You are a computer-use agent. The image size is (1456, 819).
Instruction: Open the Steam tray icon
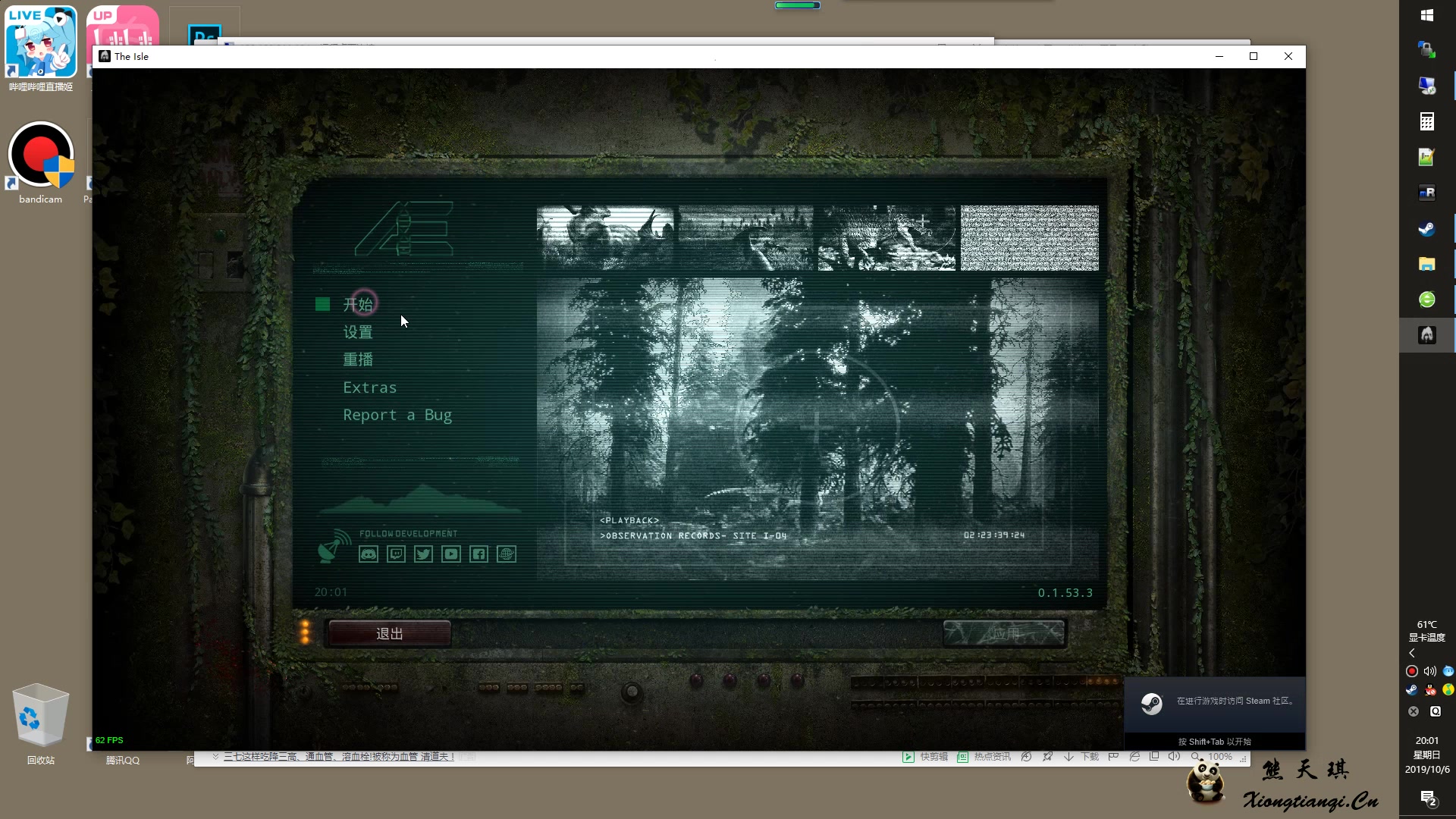[x=1412, y=690]
